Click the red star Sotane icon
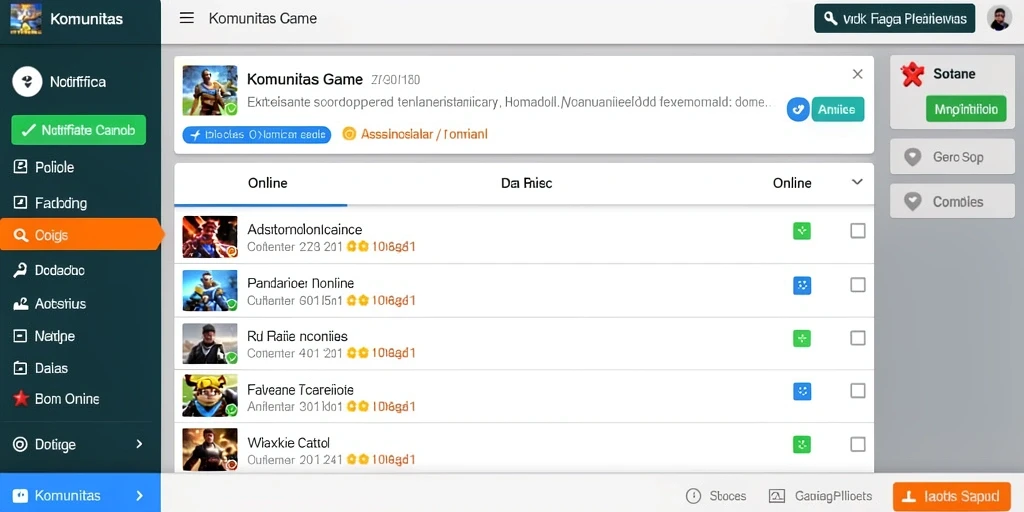 [x=912, y=74]
